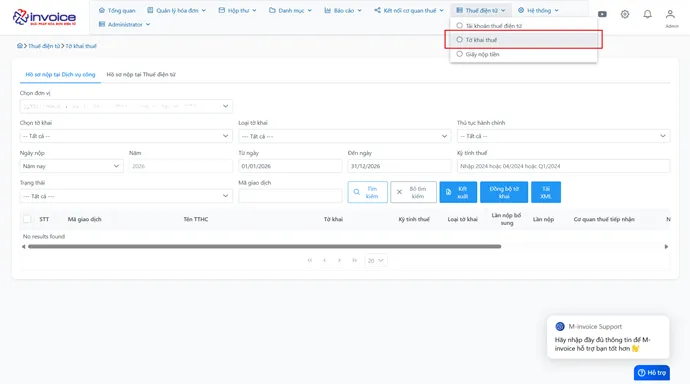The image size is (690, 384).
Task: Click the Kỳ tính thuế input field
Action: (563, 166)
